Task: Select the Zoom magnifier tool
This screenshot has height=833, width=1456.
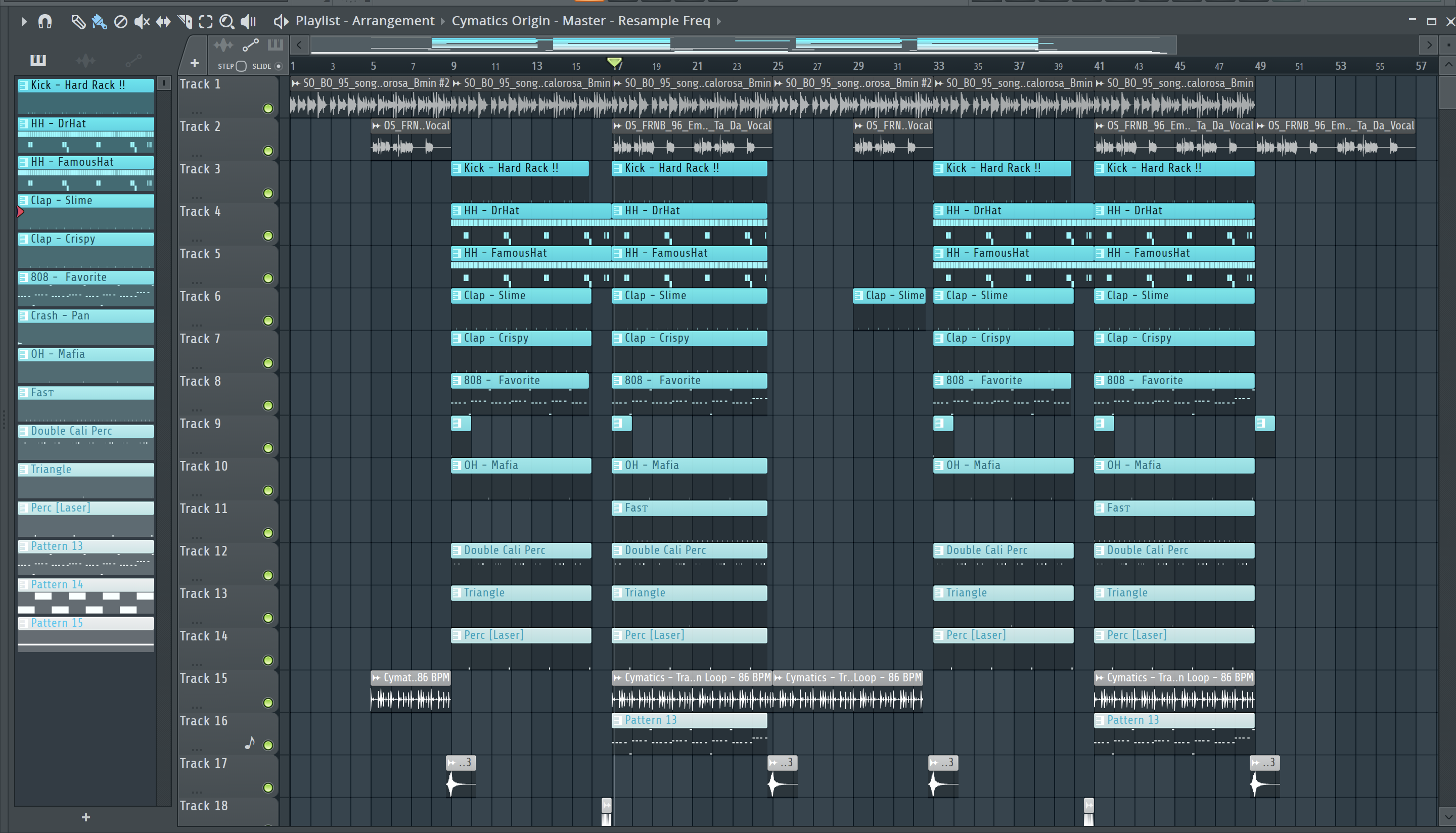Action: pyautogui.click(x=226, y=22)
